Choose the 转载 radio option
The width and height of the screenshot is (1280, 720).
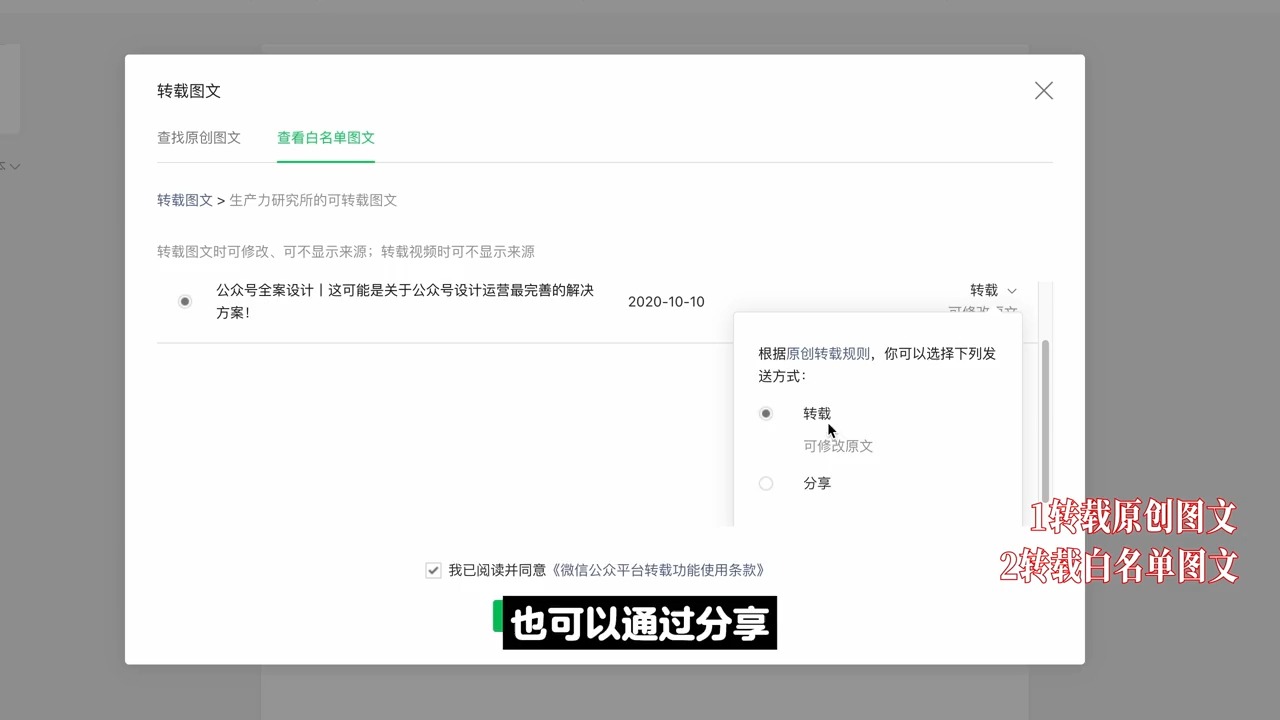pos(766,413)
